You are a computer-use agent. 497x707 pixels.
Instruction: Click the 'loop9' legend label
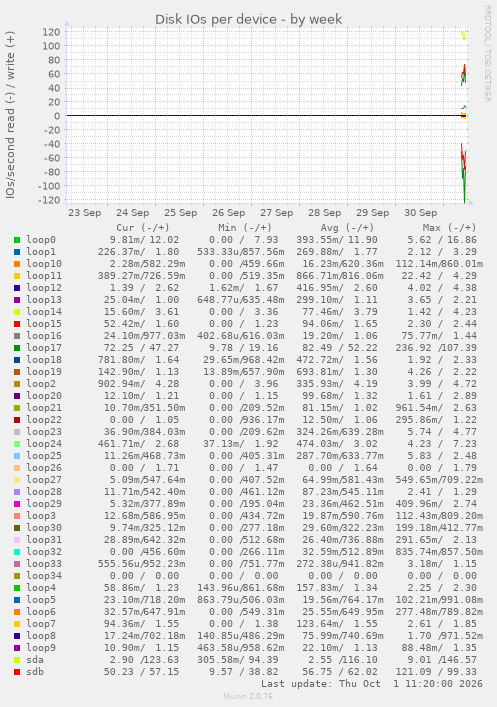point(41,648)
